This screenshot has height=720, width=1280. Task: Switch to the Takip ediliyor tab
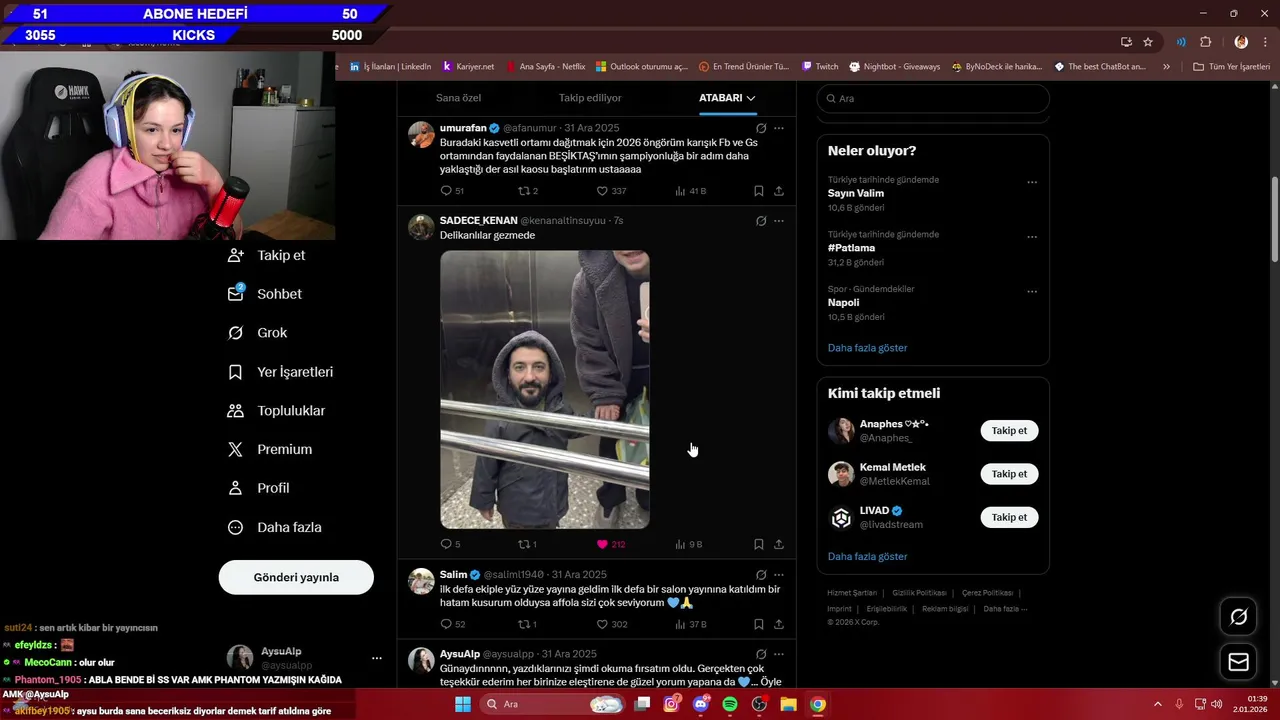(590, 98)
